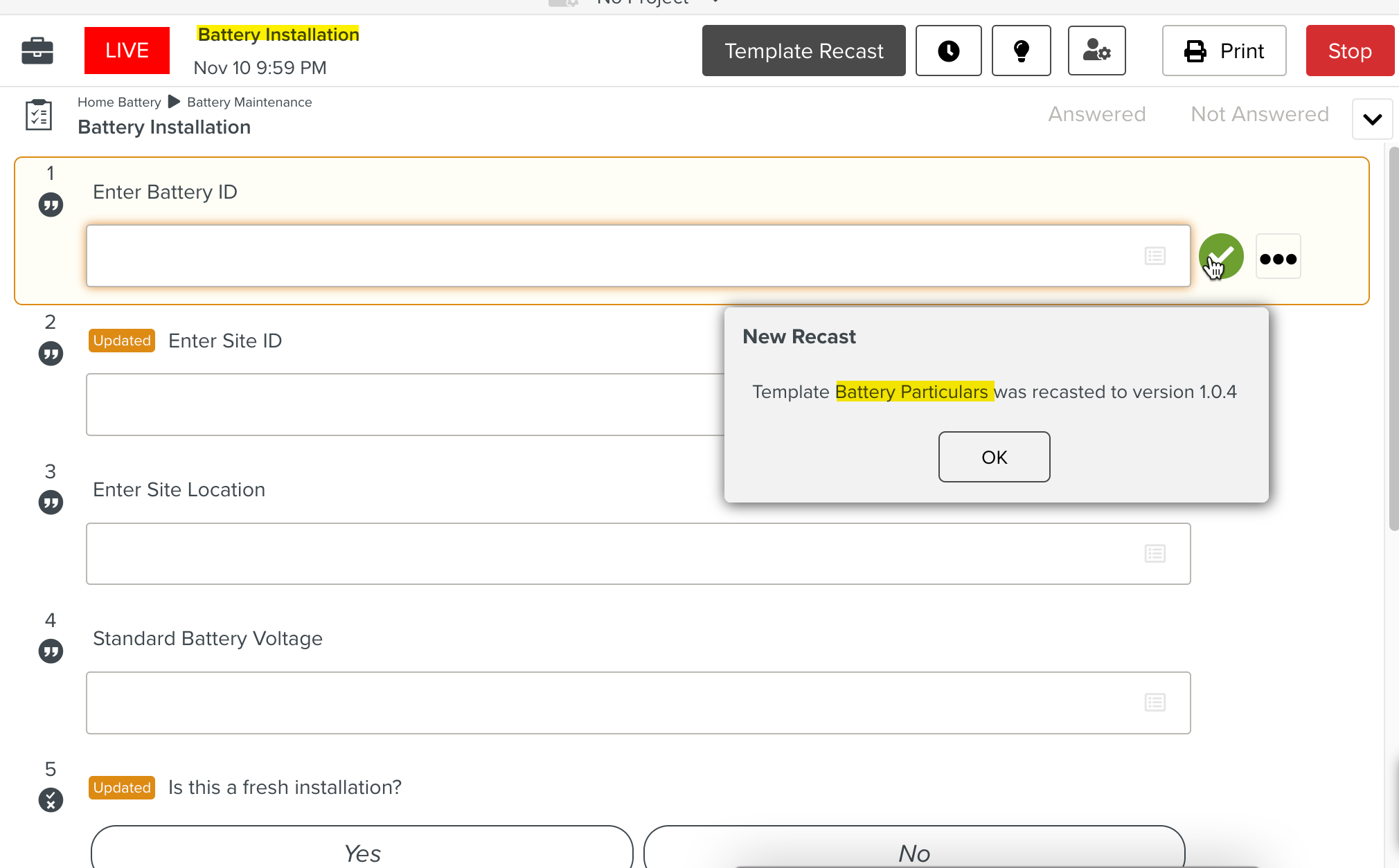The height and width of the screenshot is (868, 1399).
Task: Click list icon inside Battery ID field
Action: (x=1155, y=256)
